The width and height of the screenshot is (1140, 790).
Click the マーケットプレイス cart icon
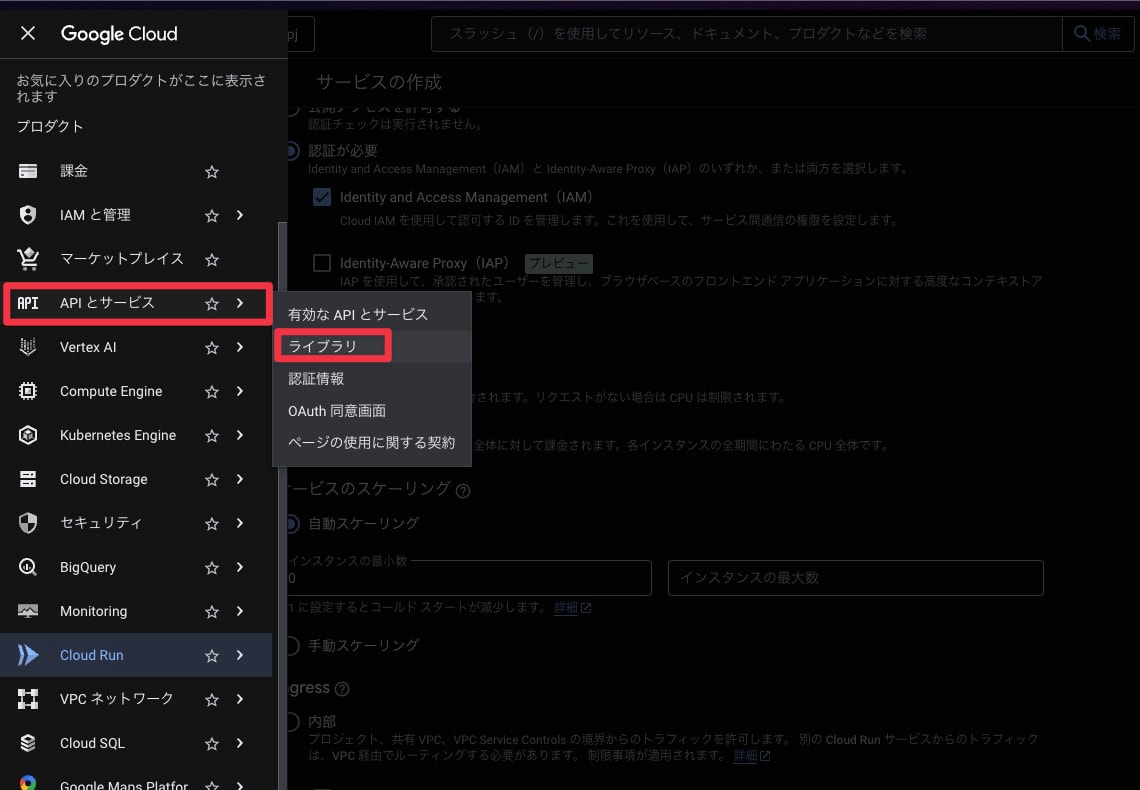28,259
